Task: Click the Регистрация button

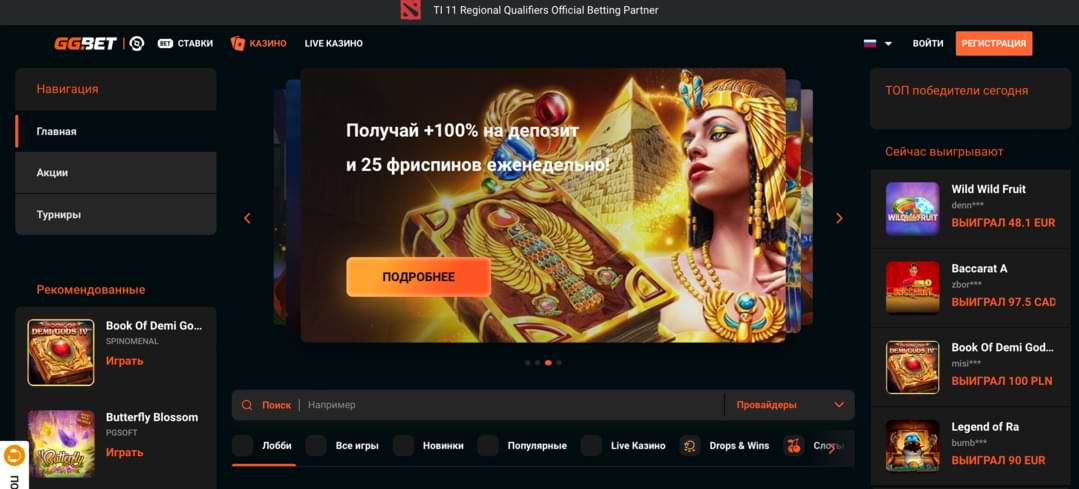Action: (x=994, y=43)
